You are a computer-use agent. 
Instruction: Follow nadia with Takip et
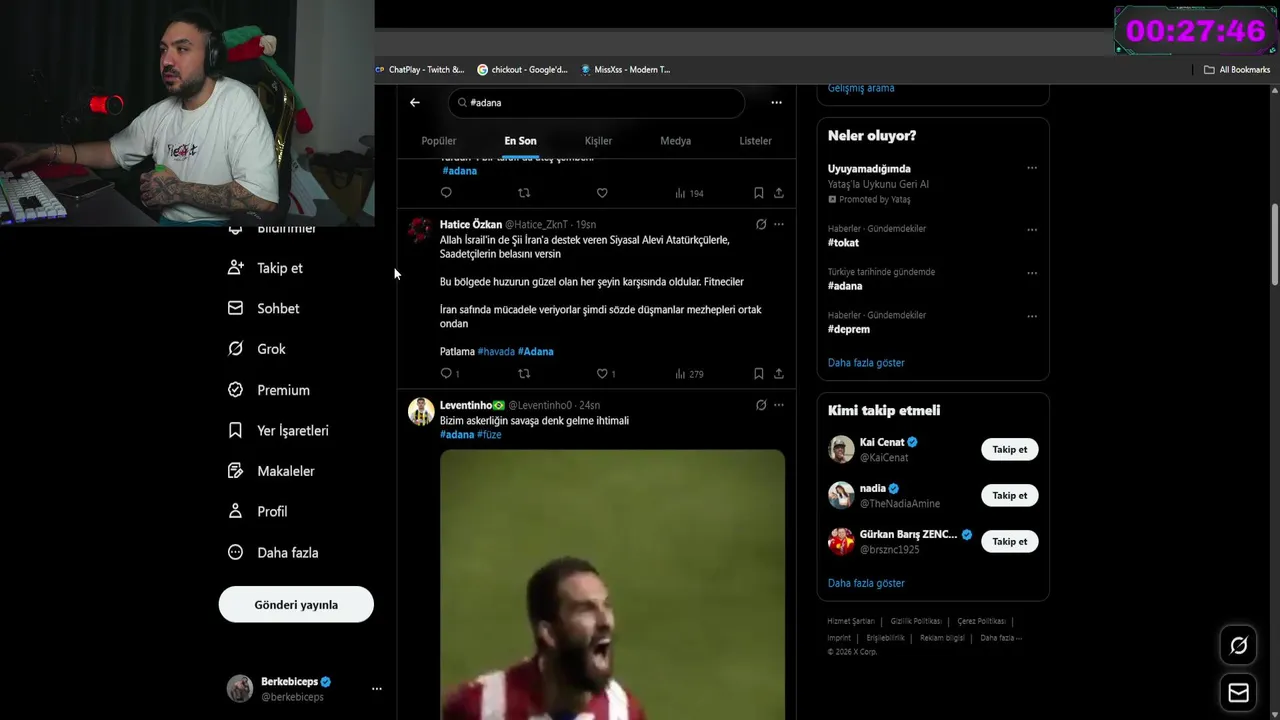[x=1009, y=495]
